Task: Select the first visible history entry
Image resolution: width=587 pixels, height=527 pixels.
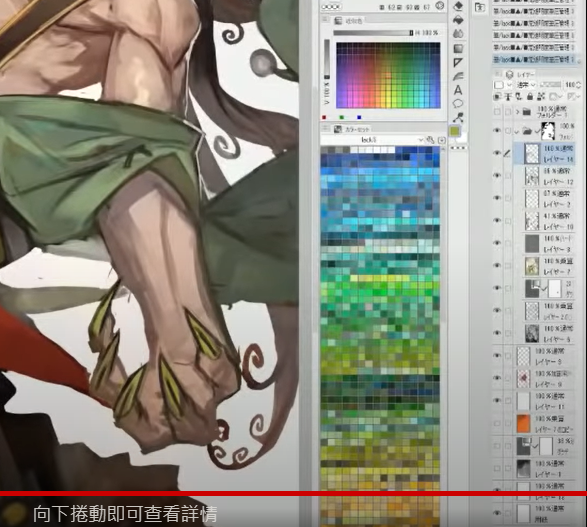Action: click(533, 1)
